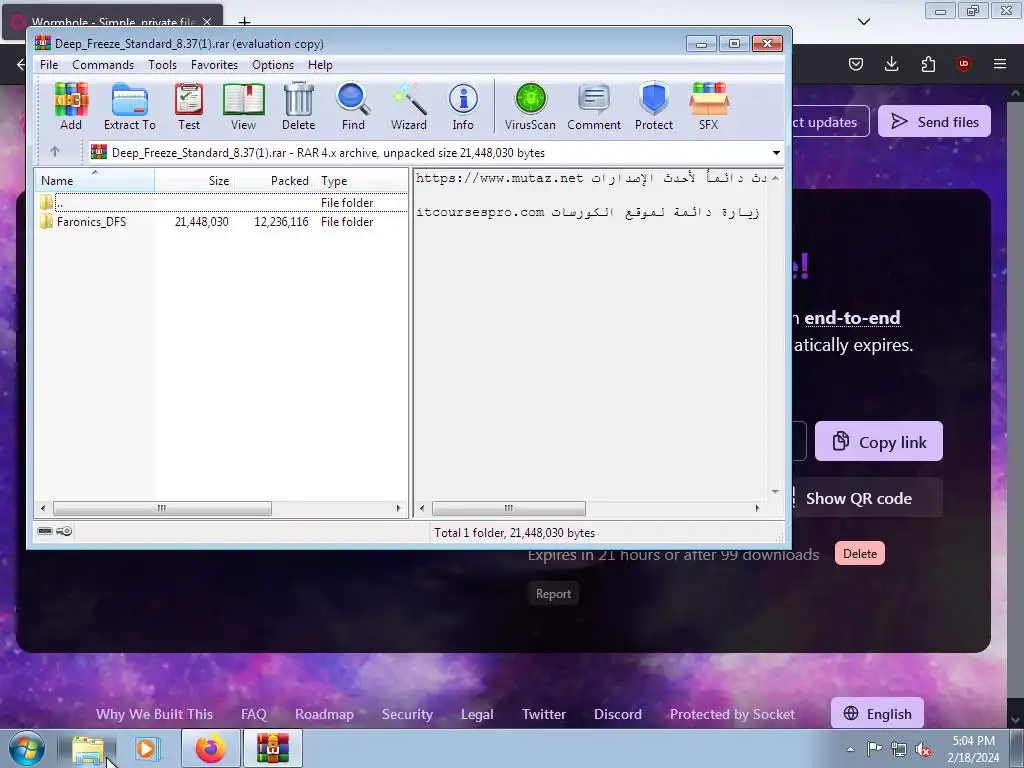Open Windows Media Player taskbar icon
1024x768 pixels.
148,749
